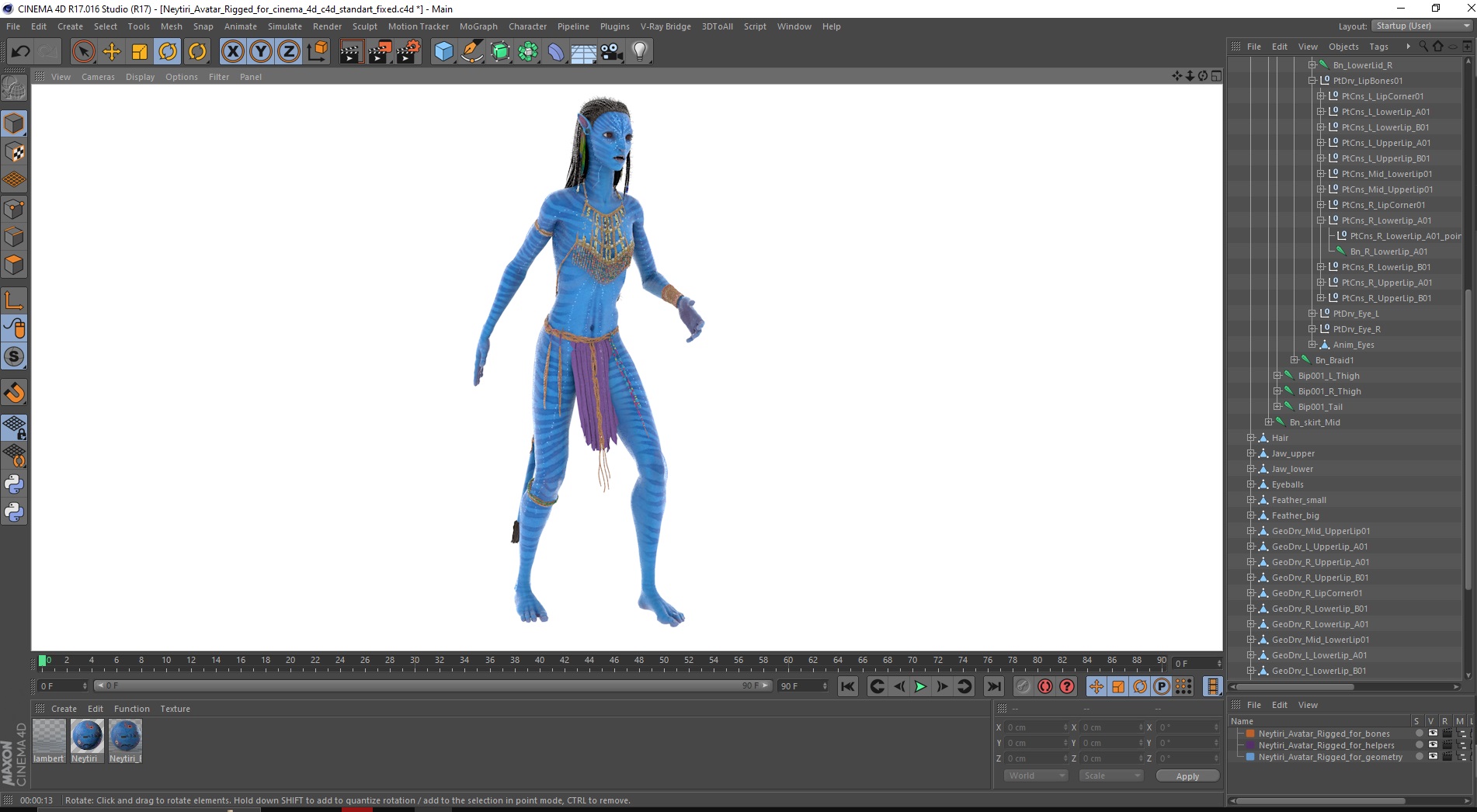Screen dimensions: 1477x812
Task: Expand Bip001_L_Thigh node
Action: click(x=1277, y=376)
